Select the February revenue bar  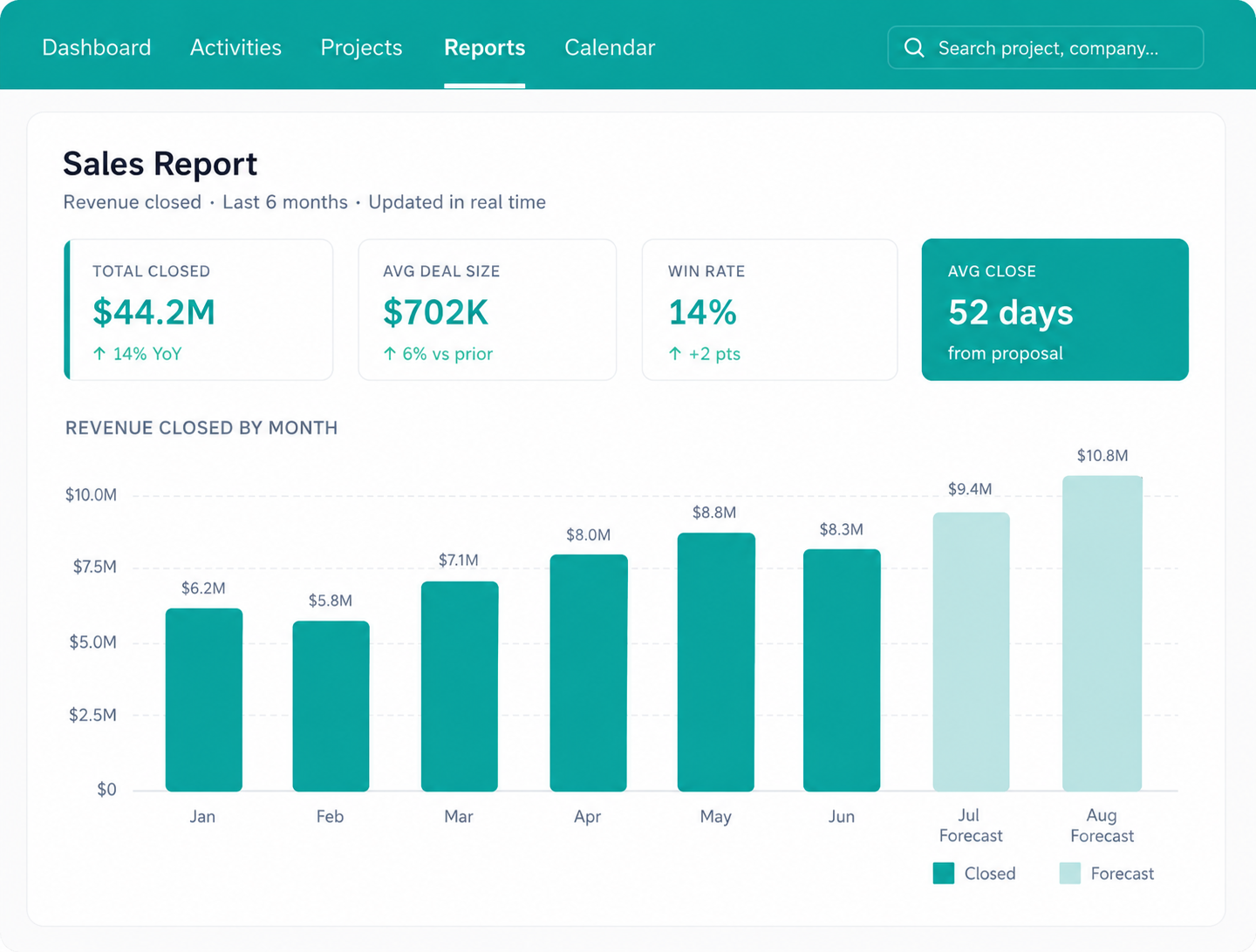(331, 706)
